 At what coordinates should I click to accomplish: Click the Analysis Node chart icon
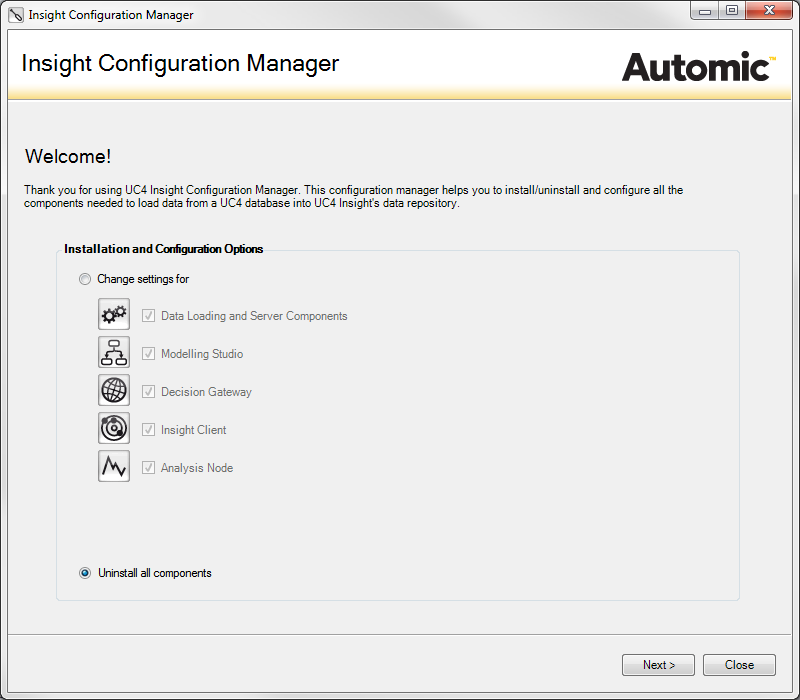114,466
